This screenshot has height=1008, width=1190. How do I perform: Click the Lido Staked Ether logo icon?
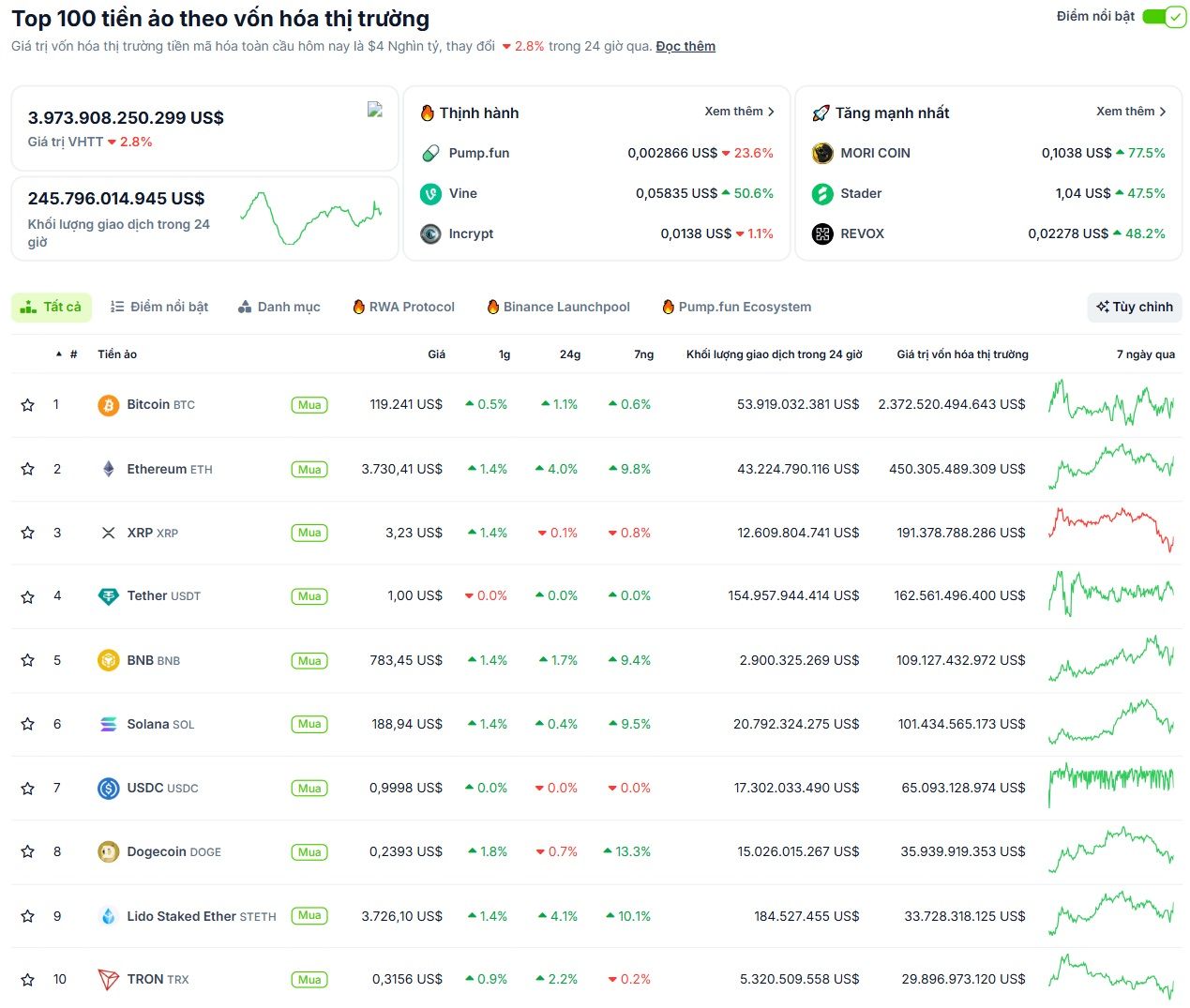tap(109, 916)
